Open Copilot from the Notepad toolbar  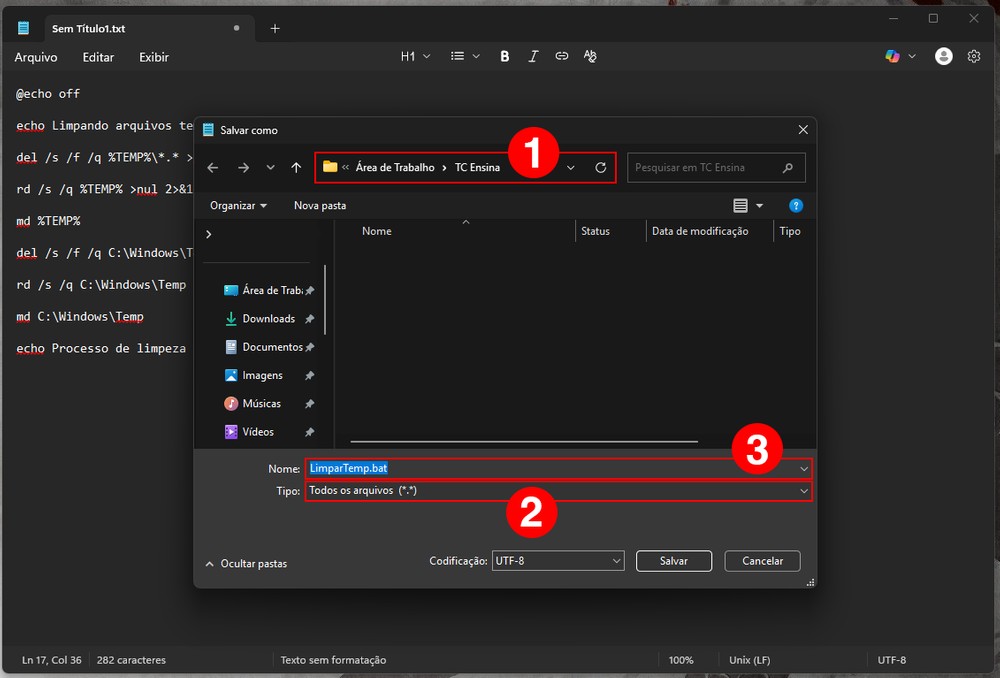(893, 57)
